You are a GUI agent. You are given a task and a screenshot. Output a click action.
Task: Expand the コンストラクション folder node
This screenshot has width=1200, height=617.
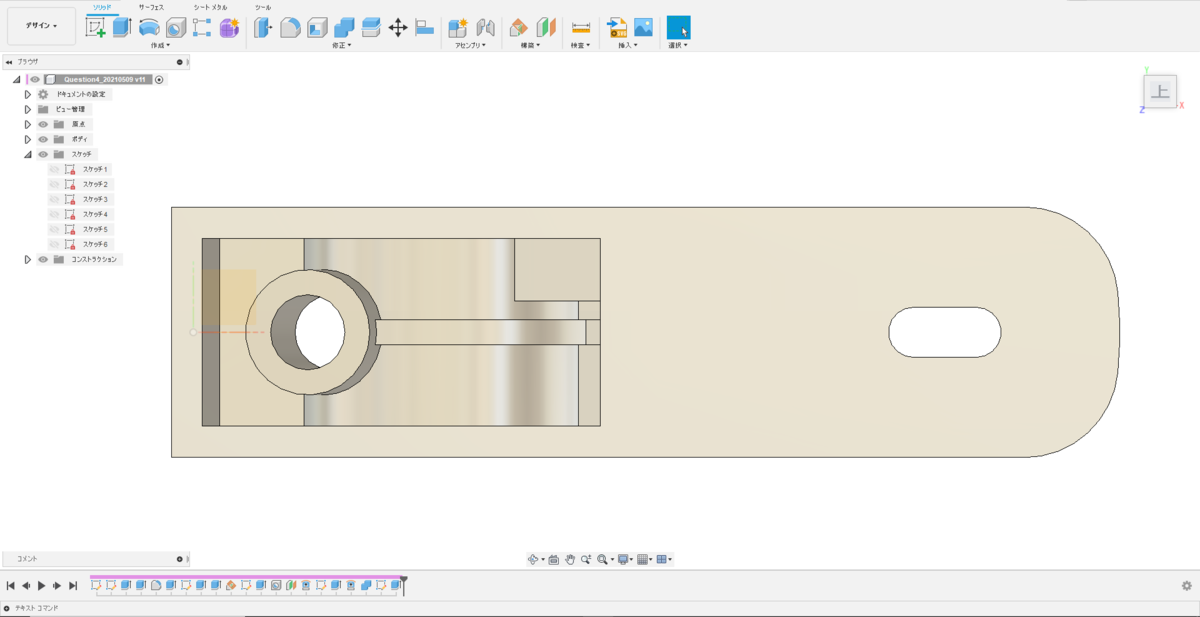pos(28,259)
